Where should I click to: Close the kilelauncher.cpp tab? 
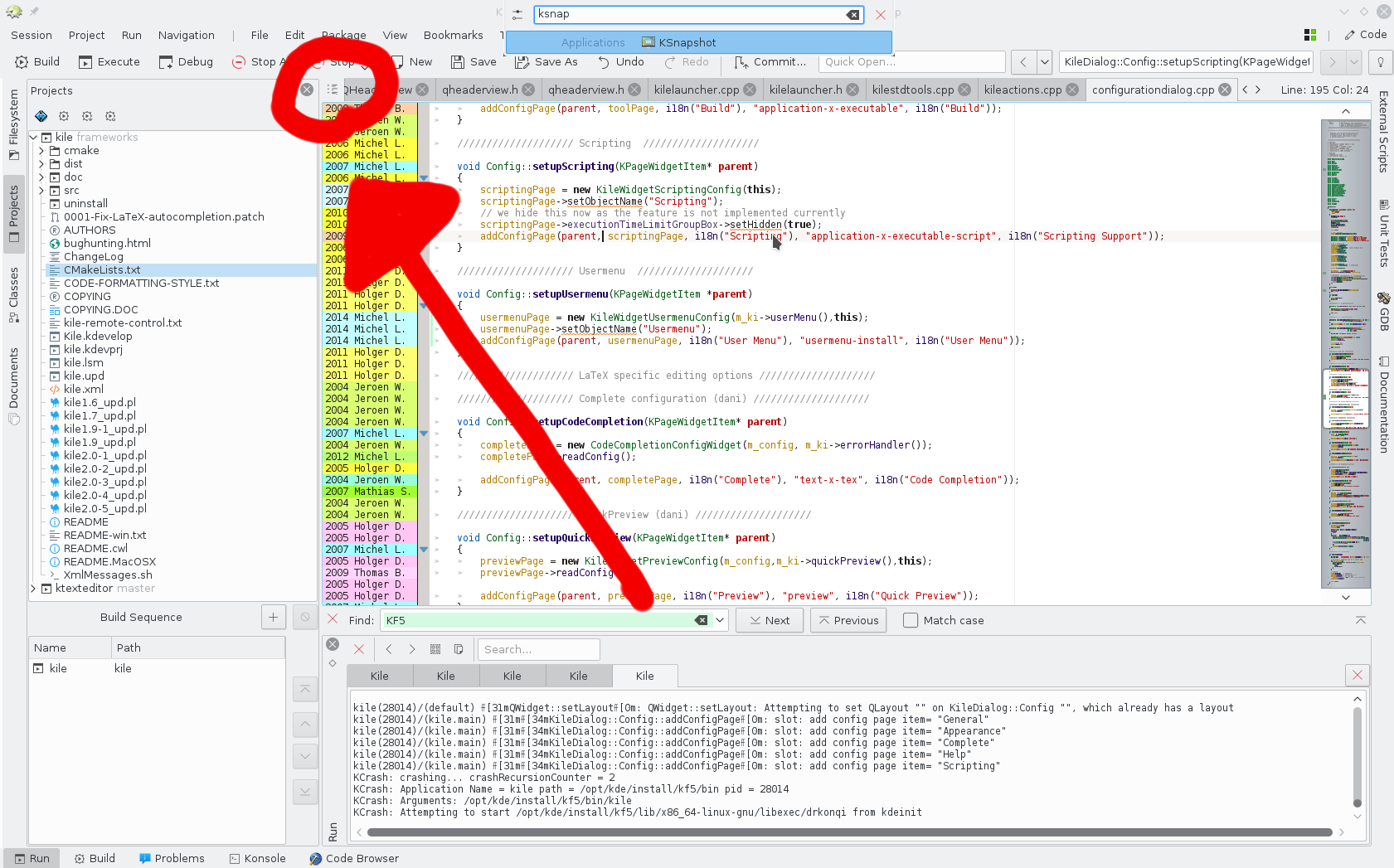coord(750,90)
